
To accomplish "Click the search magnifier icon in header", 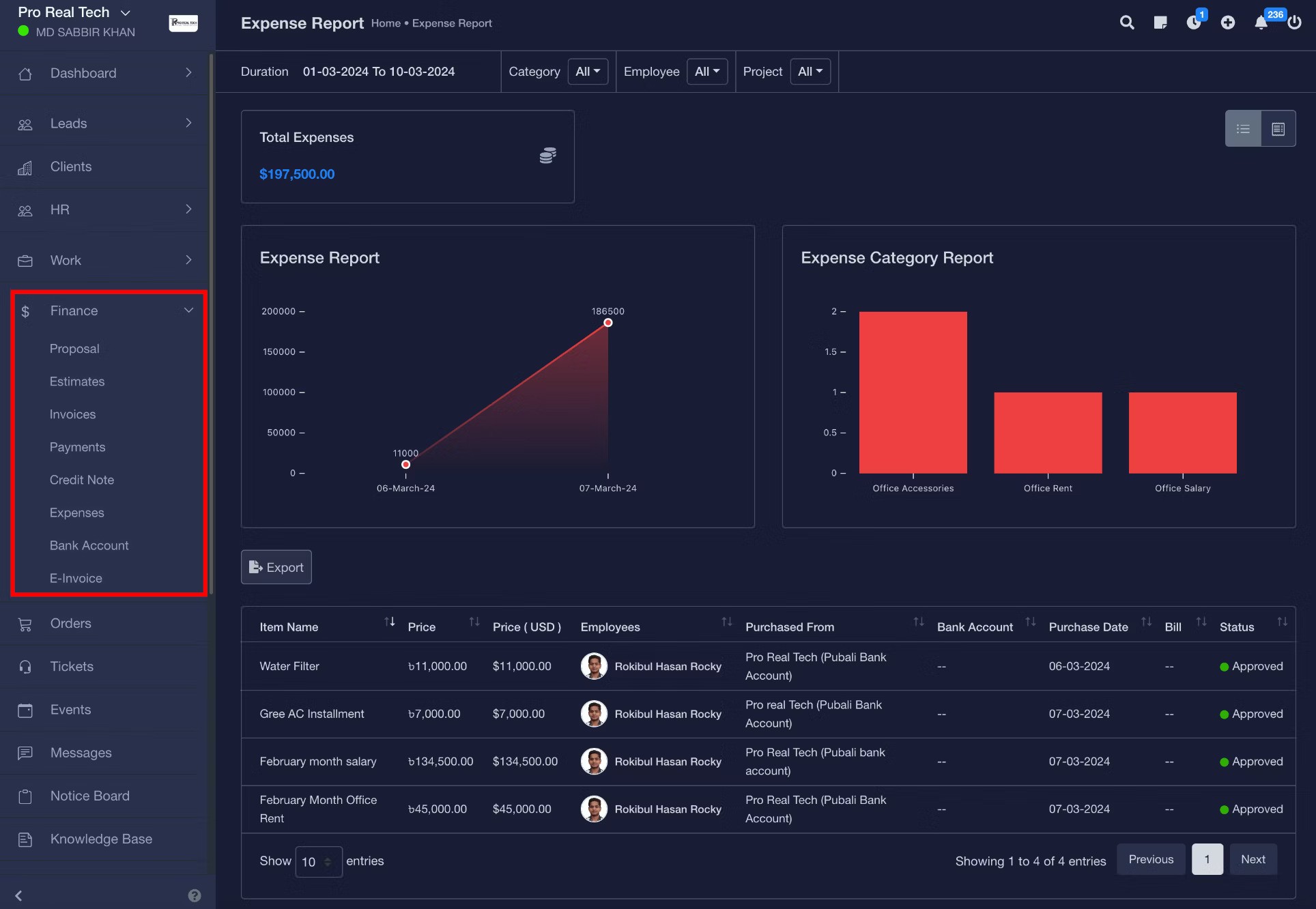I will click(x=1127, y=23).
